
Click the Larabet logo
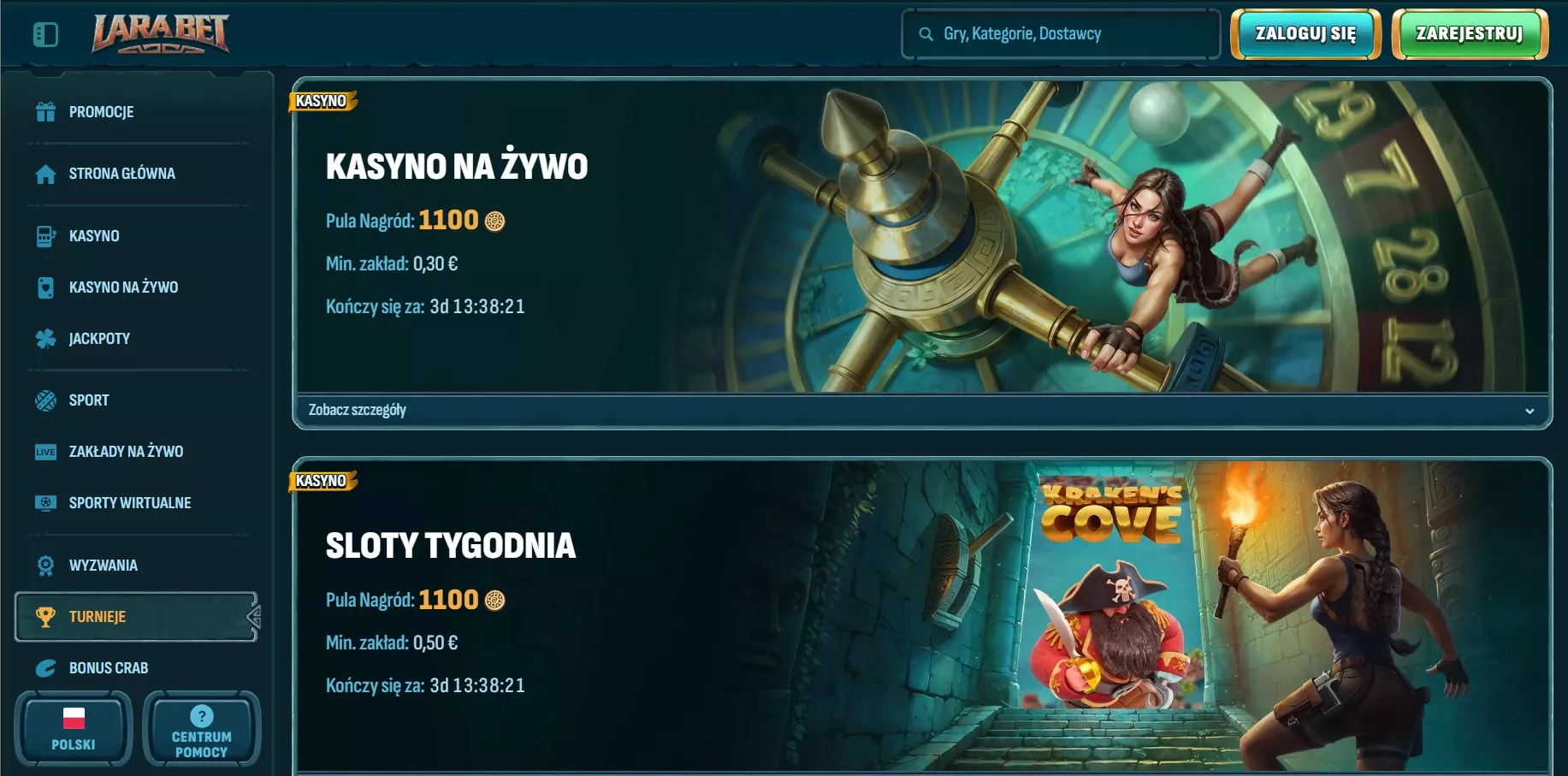click(x=161, y=34)
